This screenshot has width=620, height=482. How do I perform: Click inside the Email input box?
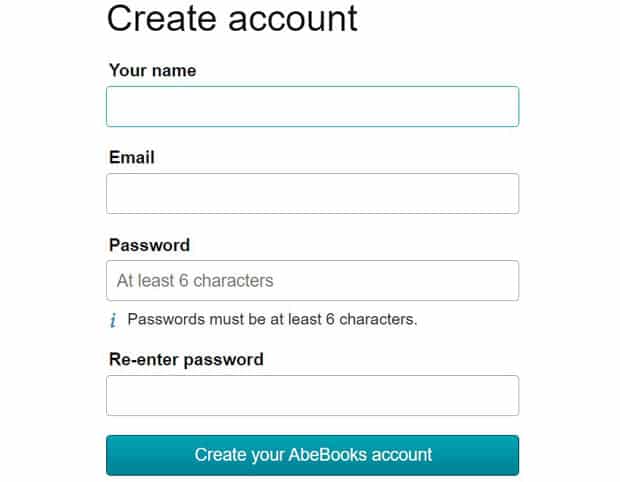(312, 193)
